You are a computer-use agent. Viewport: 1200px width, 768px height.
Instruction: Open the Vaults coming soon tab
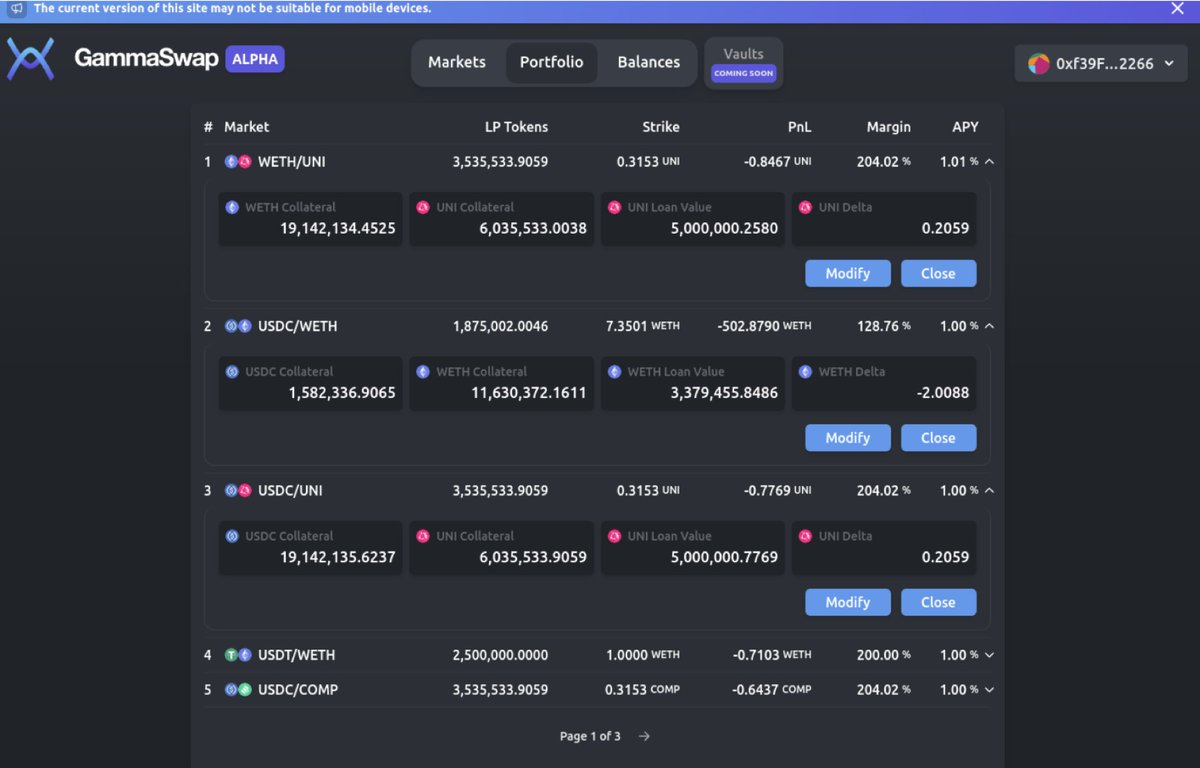743,62
